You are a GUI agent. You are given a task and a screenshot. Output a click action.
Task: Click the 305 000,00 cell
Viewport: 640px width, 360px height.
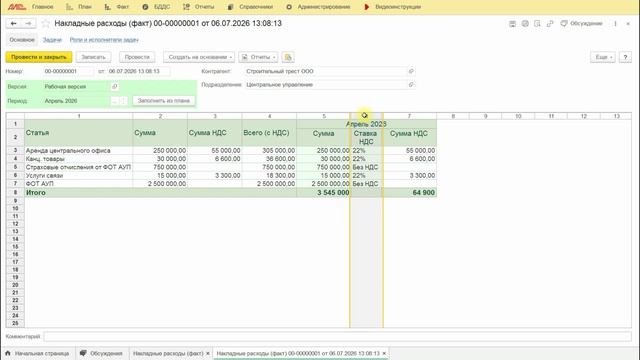[x=269, y=151]
